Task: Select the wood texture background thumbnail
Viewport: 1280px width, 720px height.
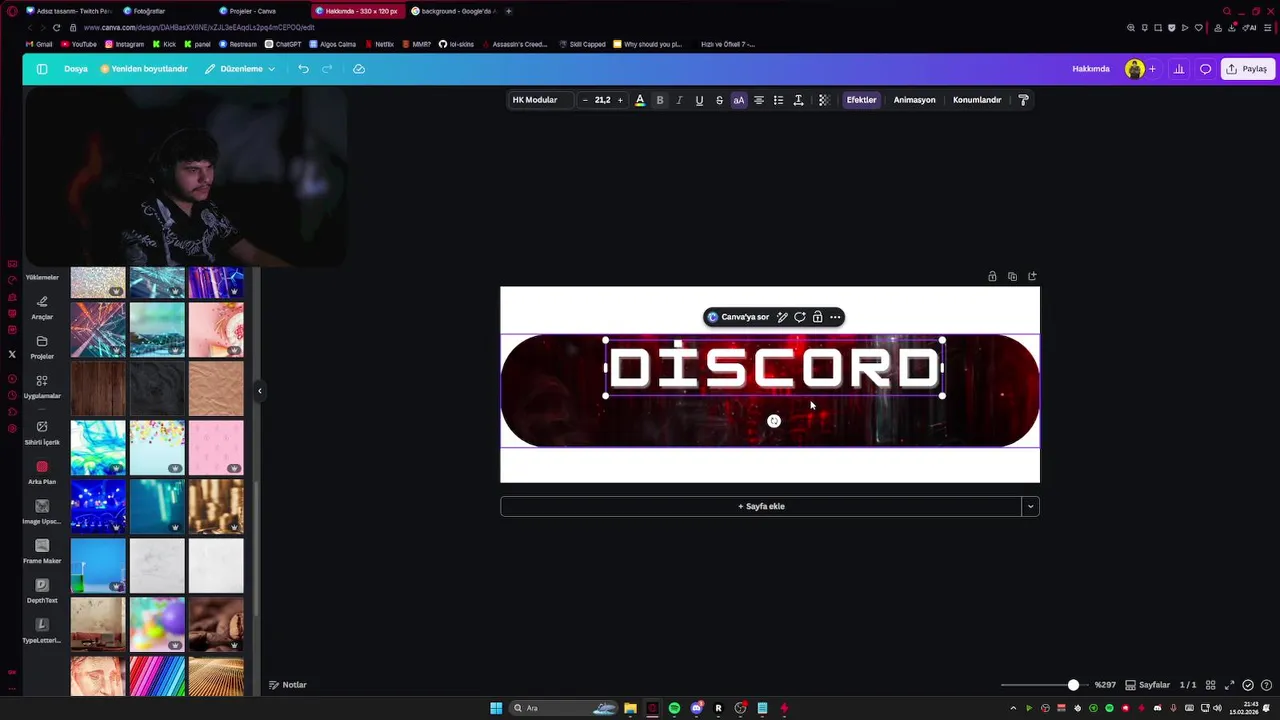Action: click(98, 388)
